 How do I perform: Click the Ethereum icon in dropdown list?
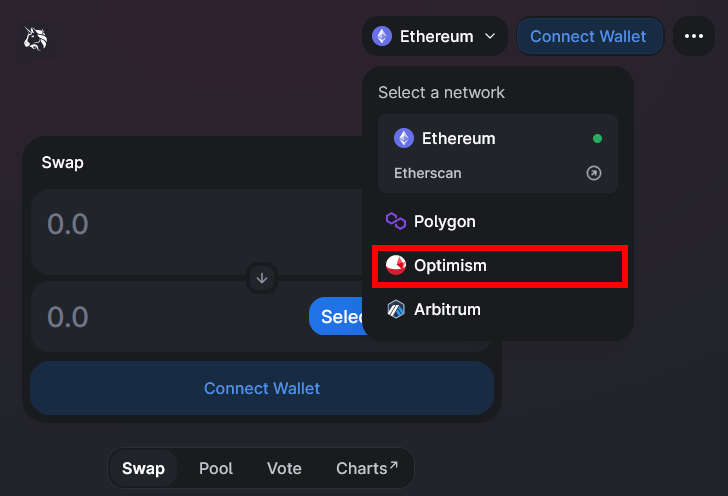(x=404, y=138)
